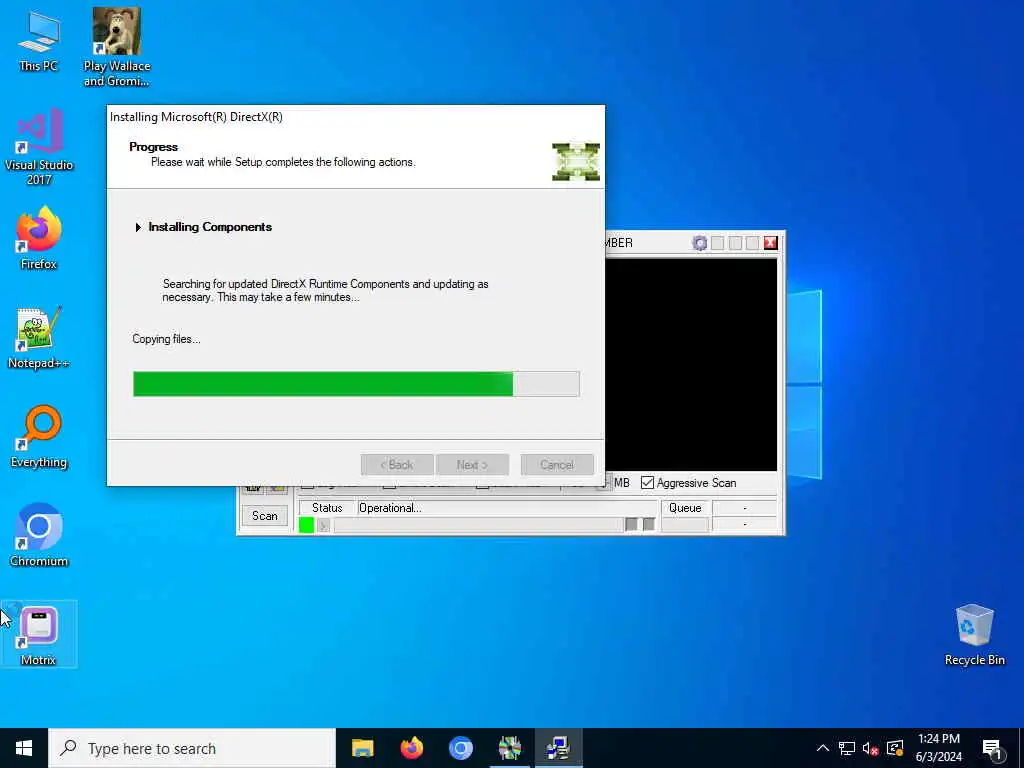The image size is (1024, 768).
Task: Click the muted volume tray icon
Action: [x=871, y=748]
